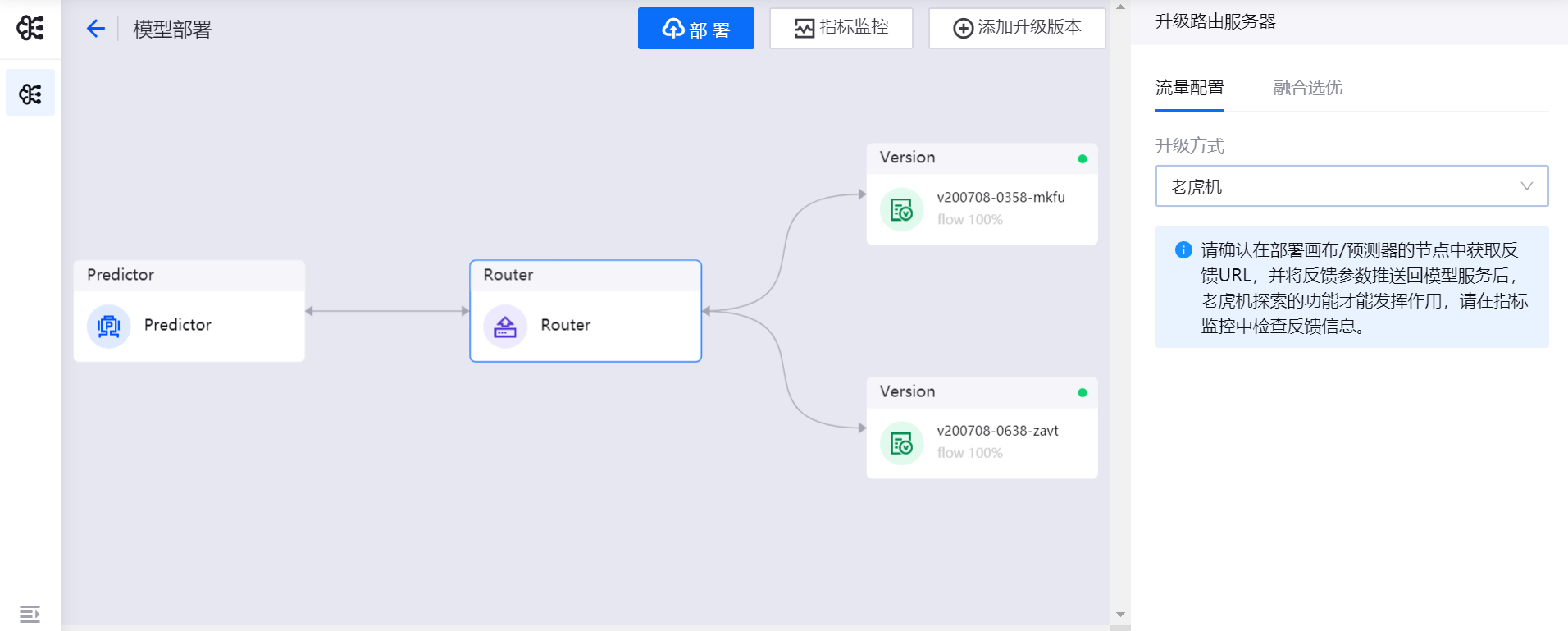Click the Predictor node icon
Screen dimensions: 1568x631
coord(109,326)
